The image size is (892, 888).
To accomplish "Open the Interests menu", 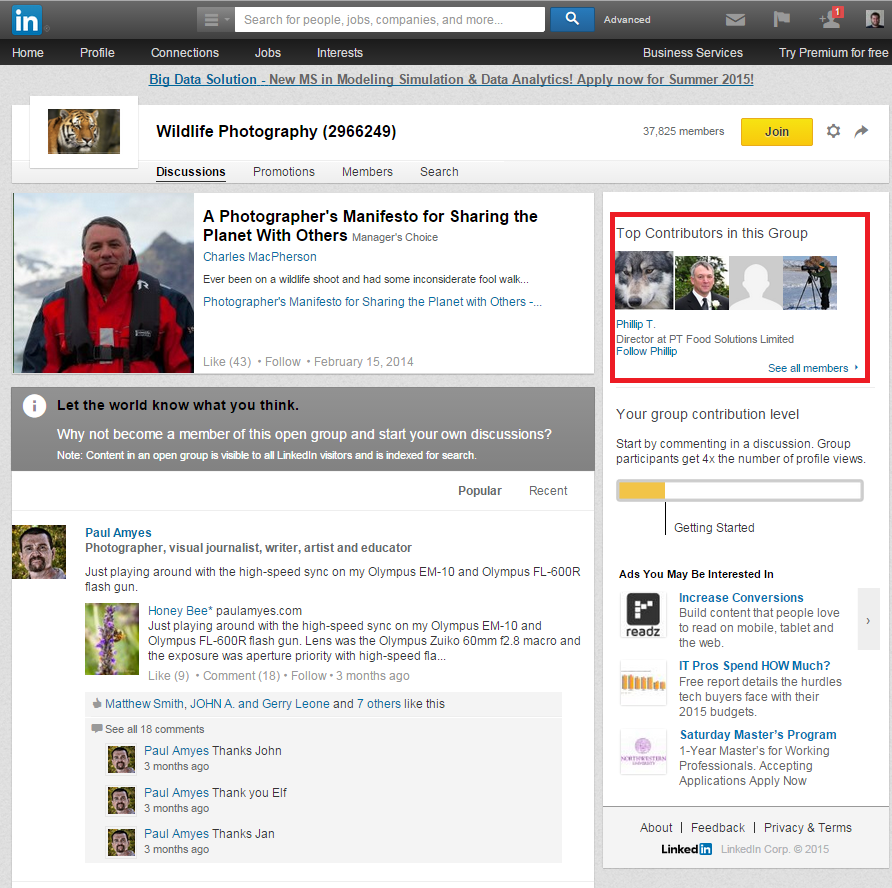I will click(340, 53).
